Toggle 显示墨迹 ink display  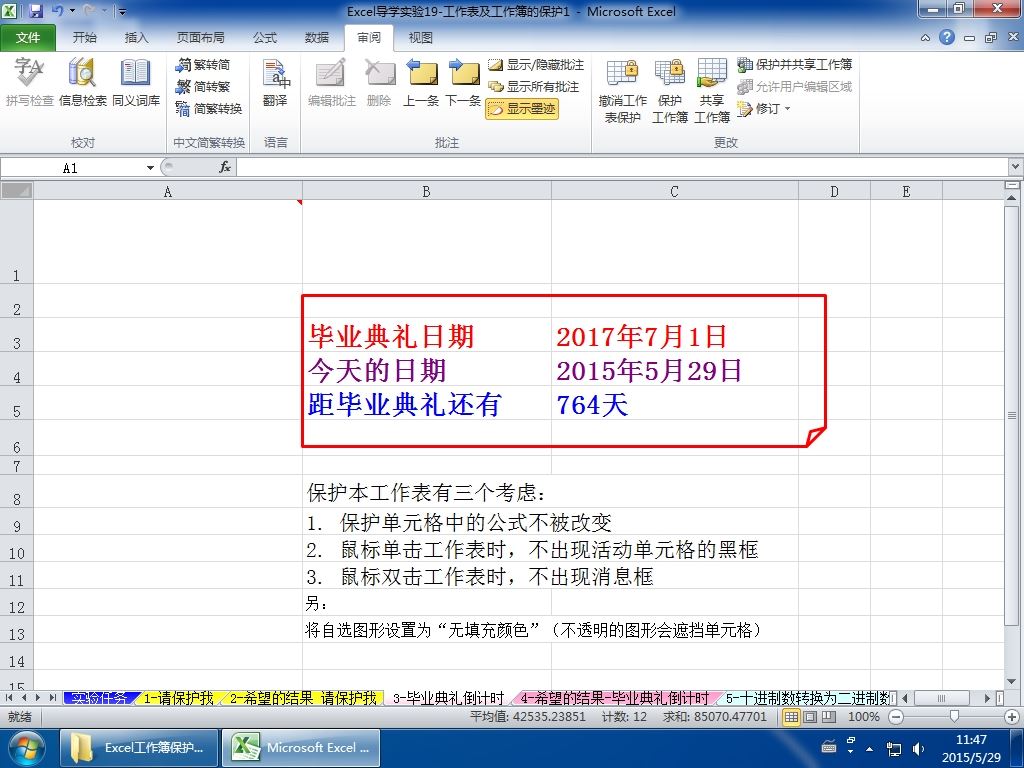pos(522,108)
